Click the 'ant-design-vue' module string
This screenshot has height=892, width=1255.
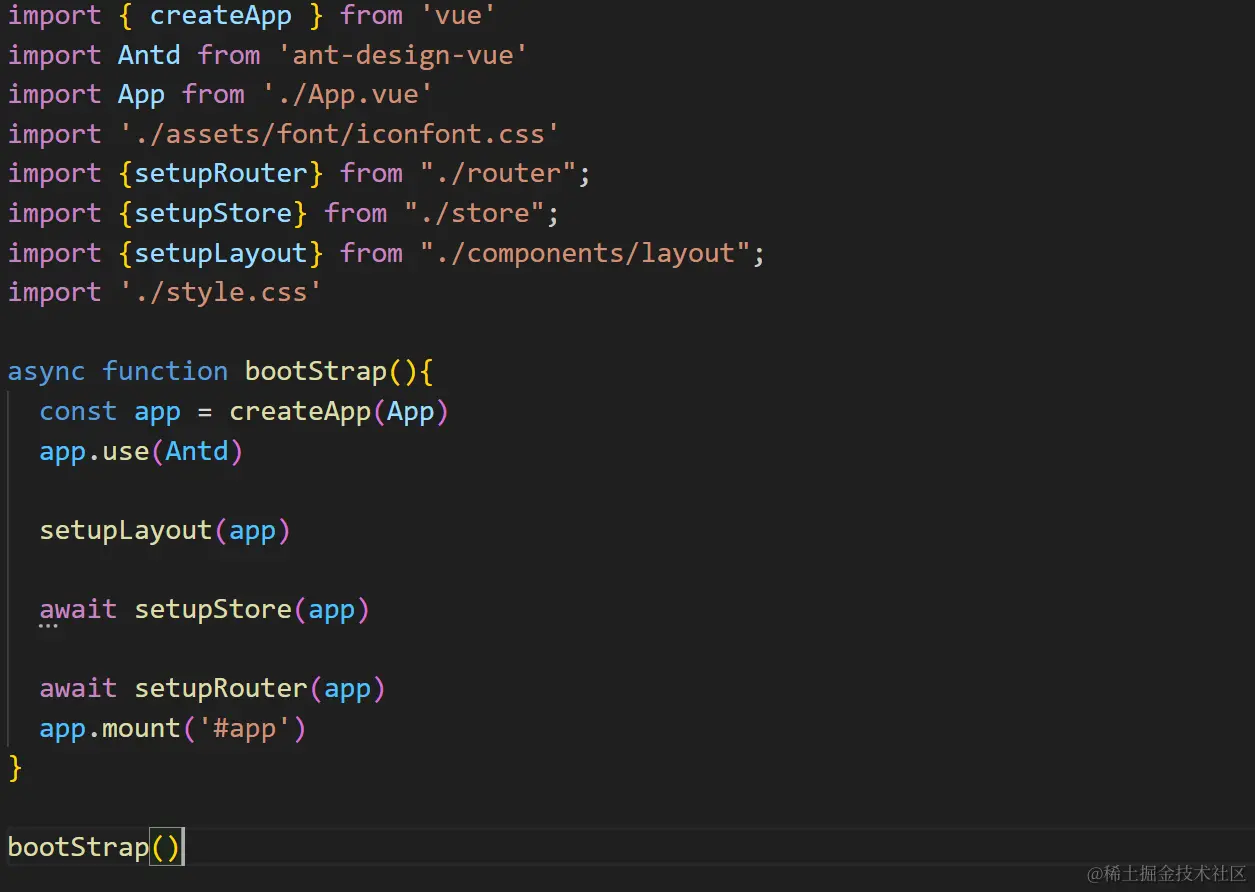[403, 55]
